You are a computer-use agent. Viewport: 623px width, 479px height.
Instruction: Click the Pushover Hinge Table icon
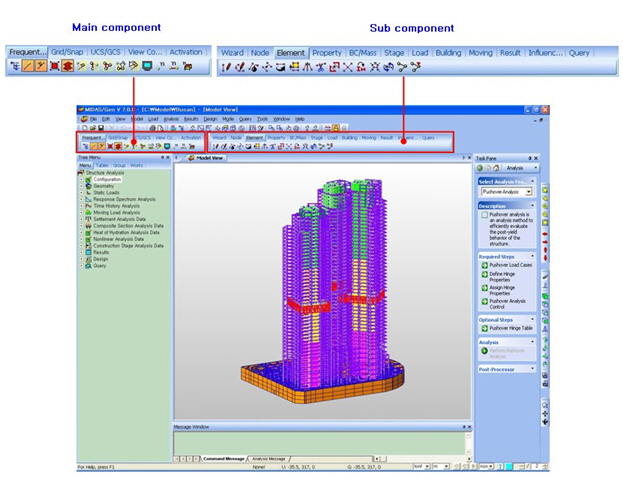484,328
